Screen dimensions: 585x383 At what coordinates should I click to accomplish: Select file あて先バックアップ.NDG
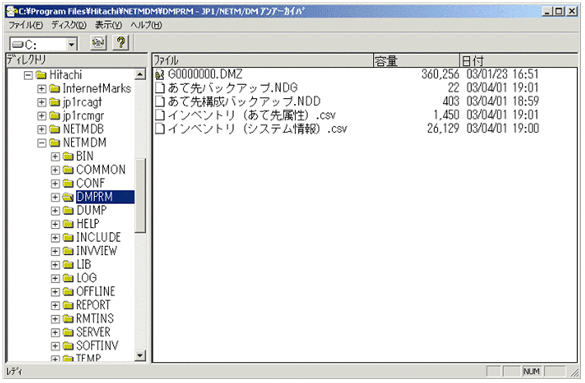tap(232, 88)
